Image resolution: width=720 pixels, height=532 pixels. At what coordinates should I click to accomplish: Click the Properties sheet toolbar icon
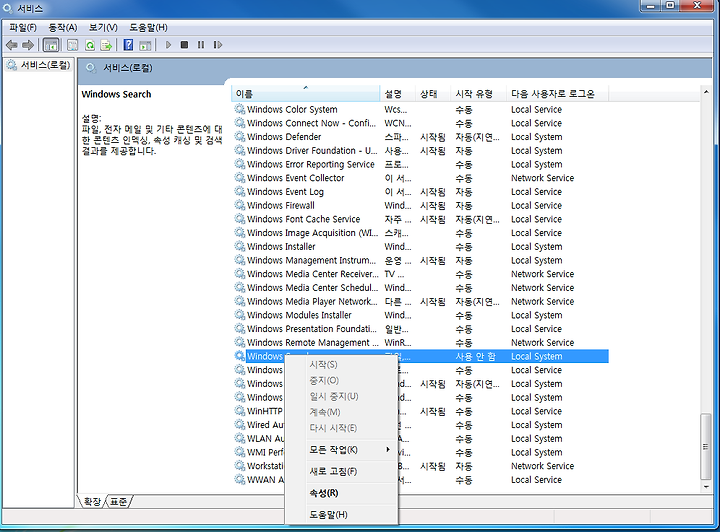pyautogui.click(x=73, y=45)
